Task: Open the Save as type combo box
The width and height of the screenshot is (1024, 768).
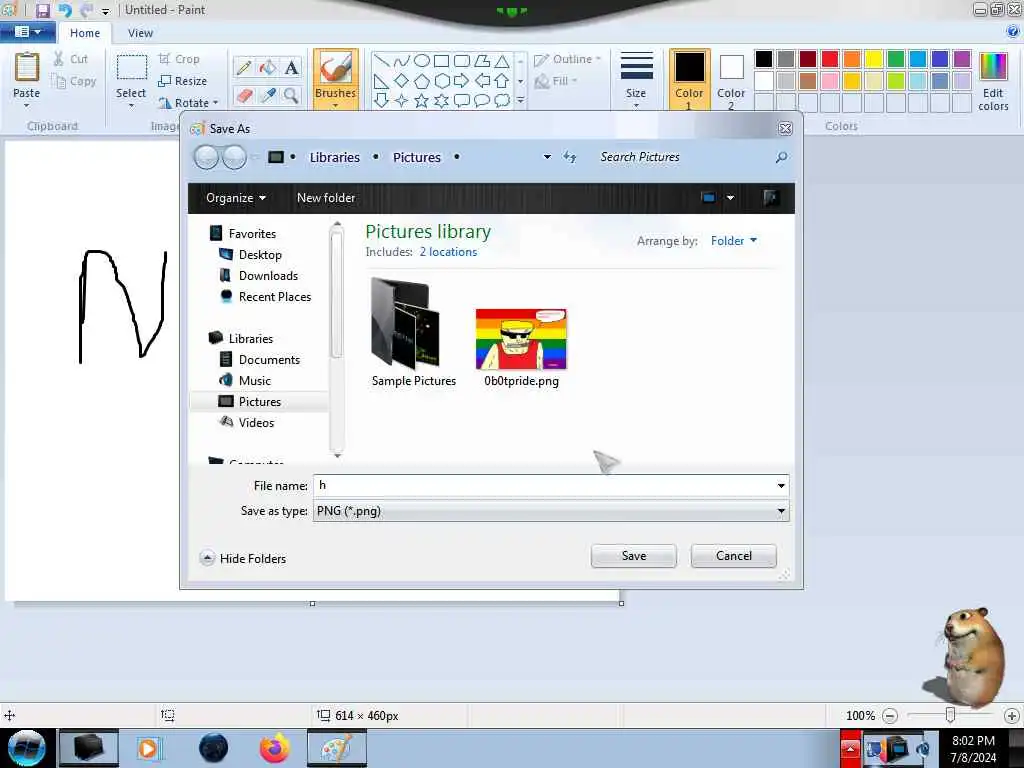Action: pyautogui.click(x=551, y=511)
